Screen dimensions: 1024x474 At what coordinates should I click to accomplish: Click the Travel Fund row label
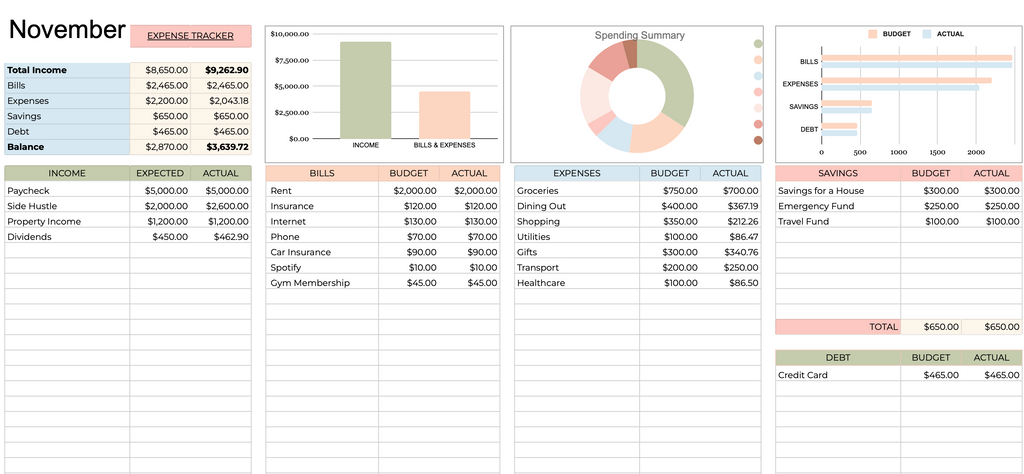click(803, 221)
